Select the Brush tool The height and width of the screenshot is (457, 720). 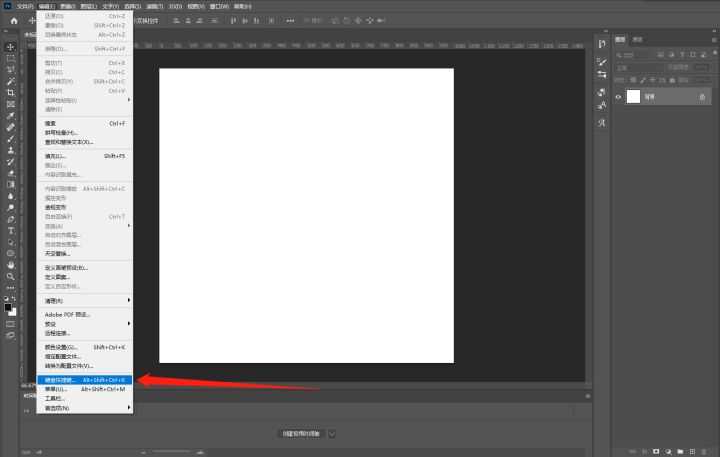pos(11,139)
